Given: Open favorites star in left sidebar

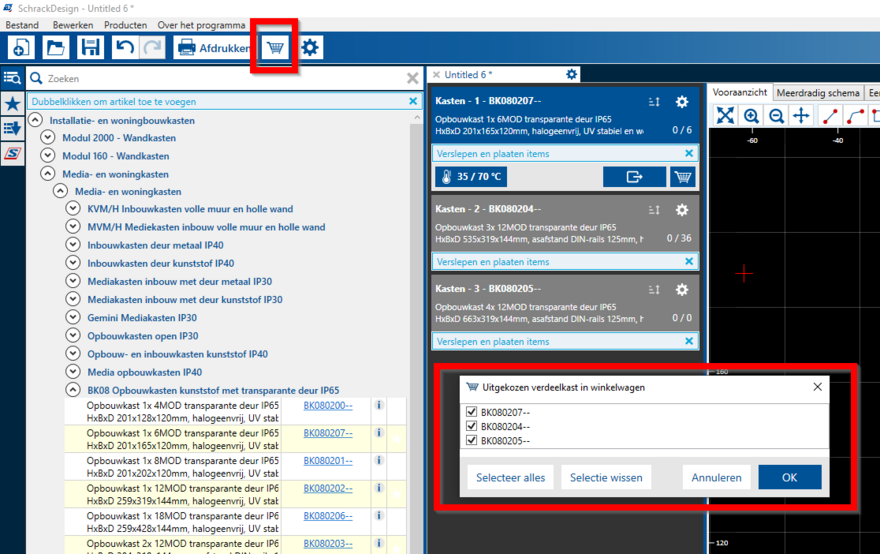Looking at the screenshot, I should (x=12, y=103).
